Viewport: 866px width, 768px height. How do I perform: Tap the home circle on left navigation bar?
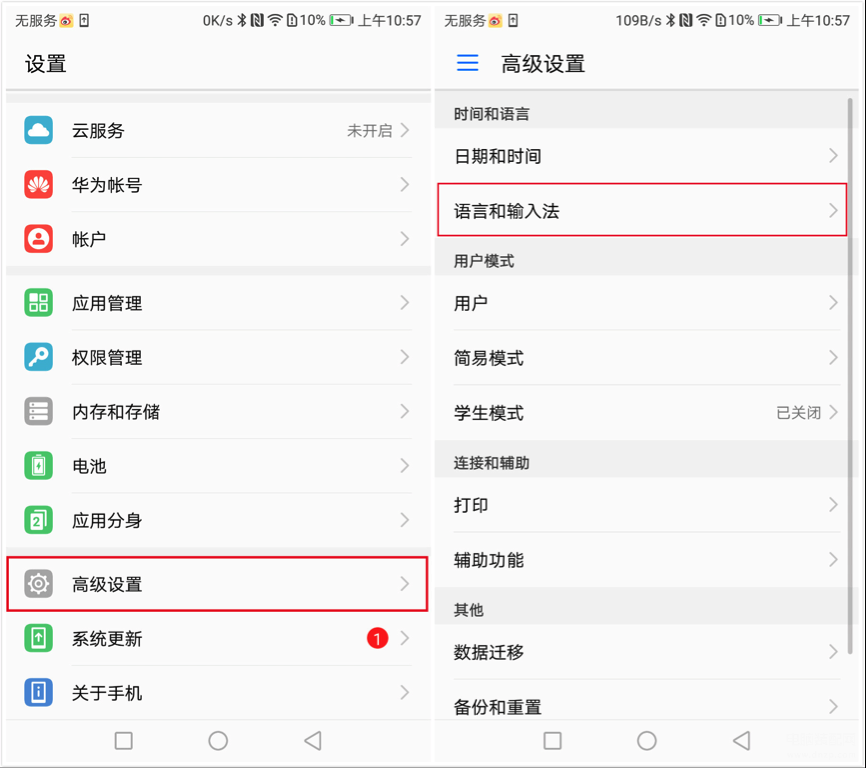pyautogui.click(x=218, y=740)
